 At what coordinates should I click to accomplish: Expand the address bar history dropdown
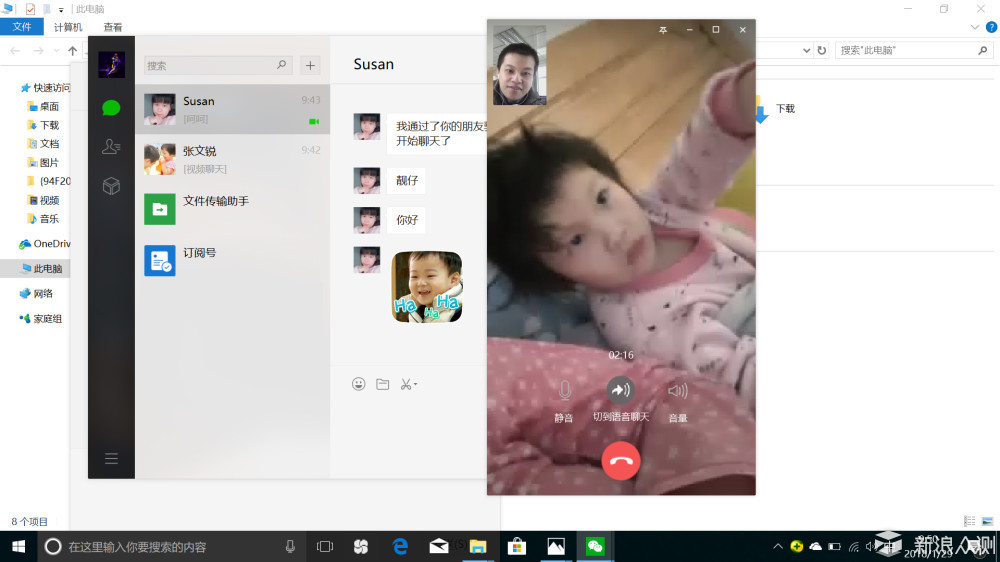806,50
